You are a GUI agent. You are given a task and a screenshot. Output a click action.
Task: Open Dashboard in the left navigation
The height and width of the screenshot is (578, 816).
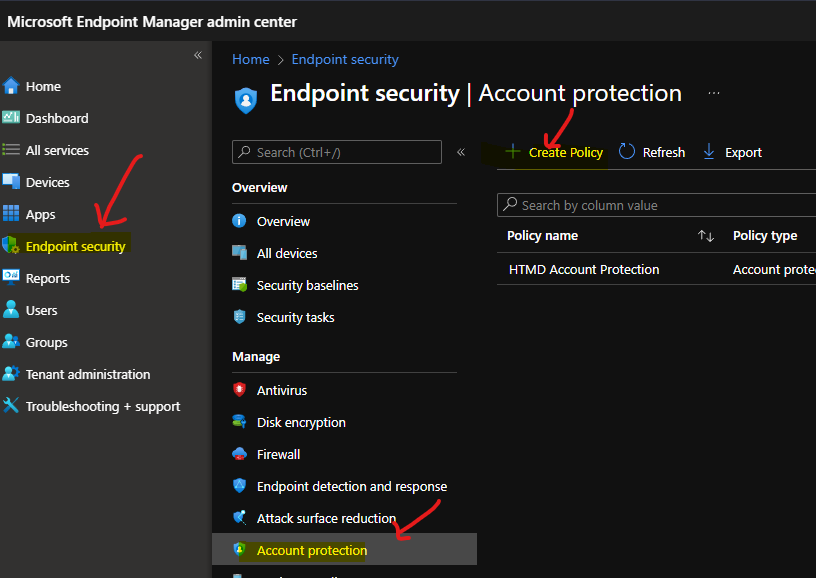click(x=57, y=118)
